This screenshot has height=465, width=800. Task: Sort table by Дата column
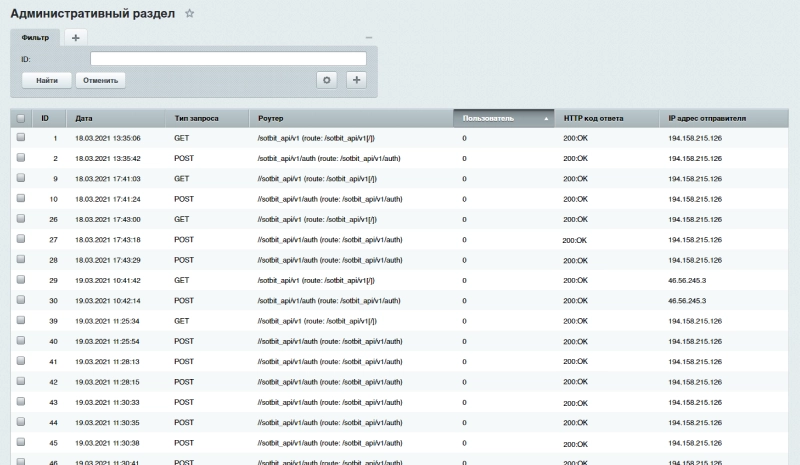84,118
